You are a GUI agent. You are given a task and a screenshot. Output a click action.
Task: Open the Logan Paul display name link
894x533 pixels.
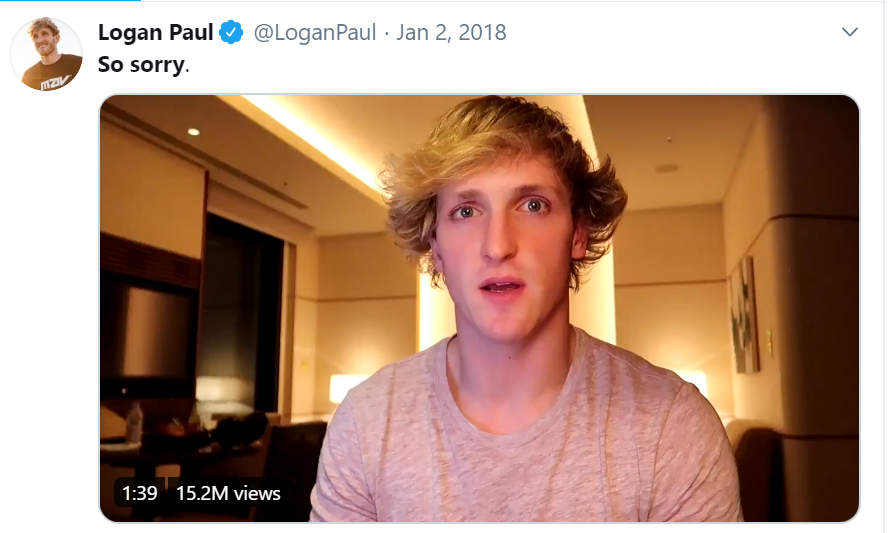pos(156,32)
